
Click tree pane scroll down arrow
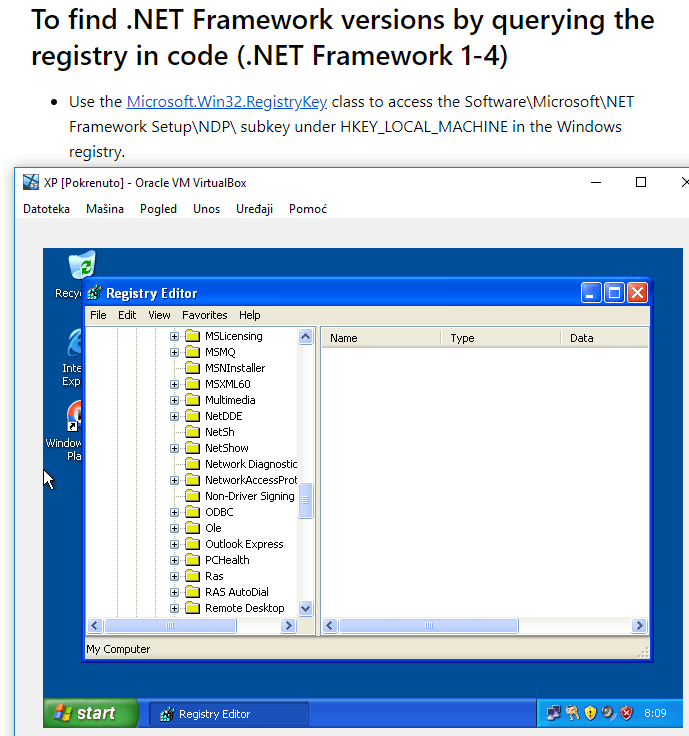click(x=306, y=609)
